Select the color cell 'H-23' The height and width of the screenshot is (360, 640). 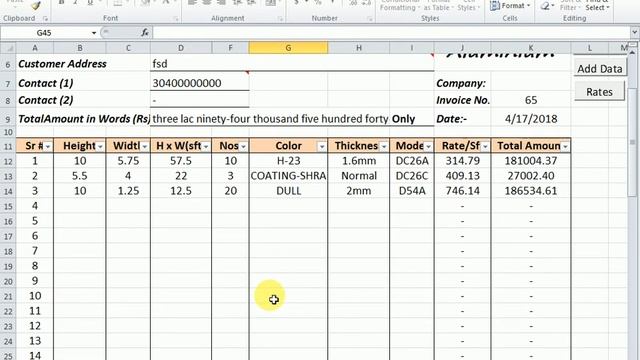(288, 161)
